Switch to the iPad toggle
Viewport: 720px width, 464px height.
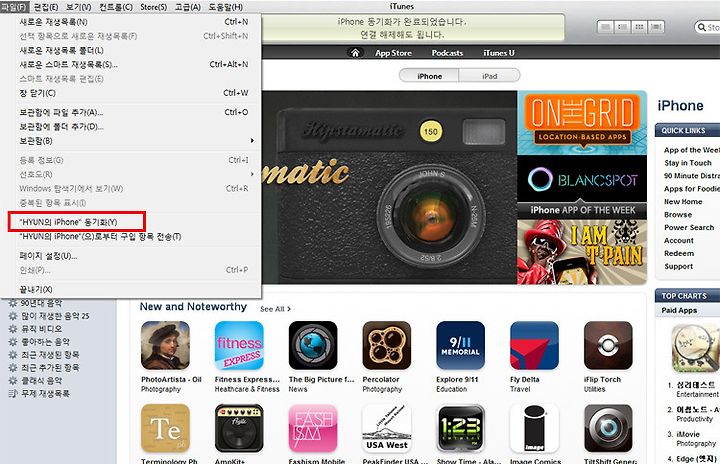point(489,76)
